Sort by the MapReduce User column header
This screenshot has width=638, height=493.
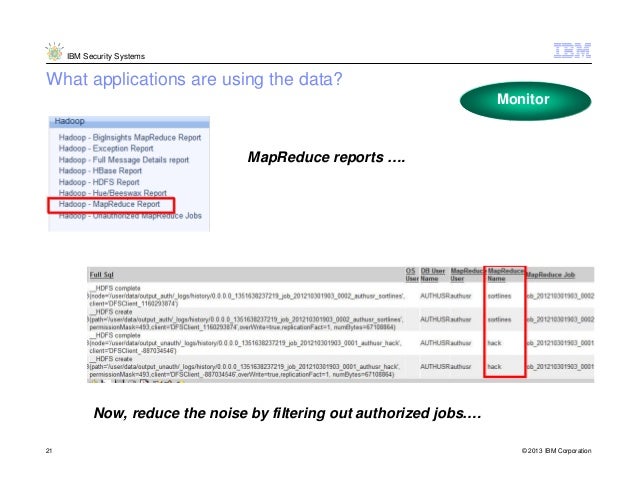tap(466, 275)
